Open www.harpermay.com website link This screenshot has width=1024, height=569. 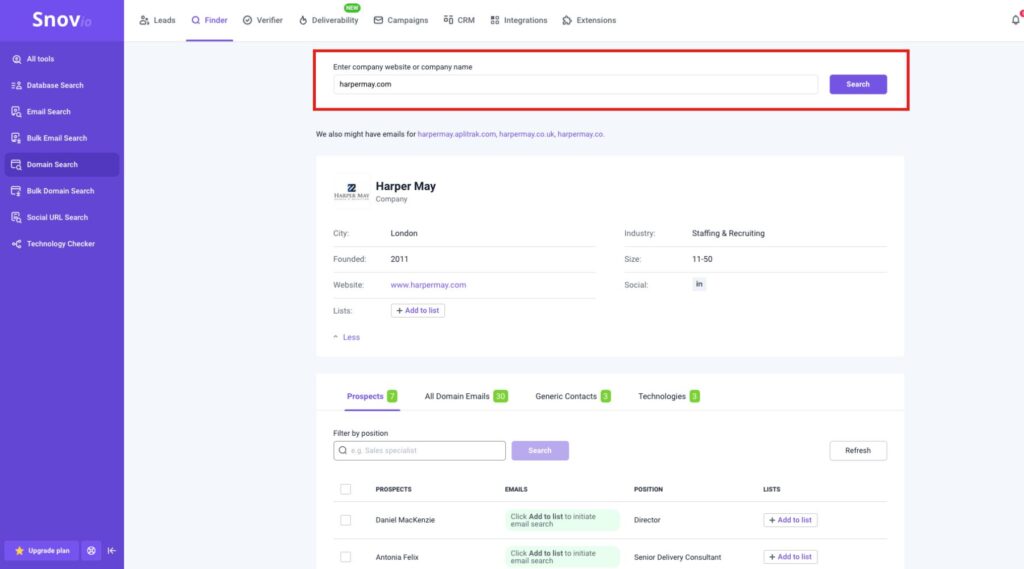click(428, 285)
